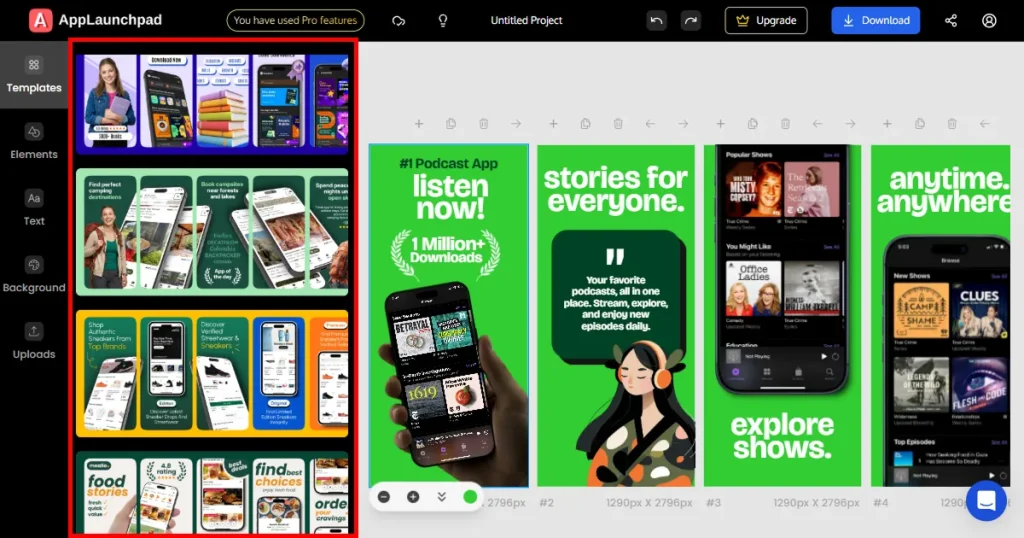Zoom out with the minus button
The height and width of the screenshot is (538, 1024).
pyautogui.click(x=384, y=497)
